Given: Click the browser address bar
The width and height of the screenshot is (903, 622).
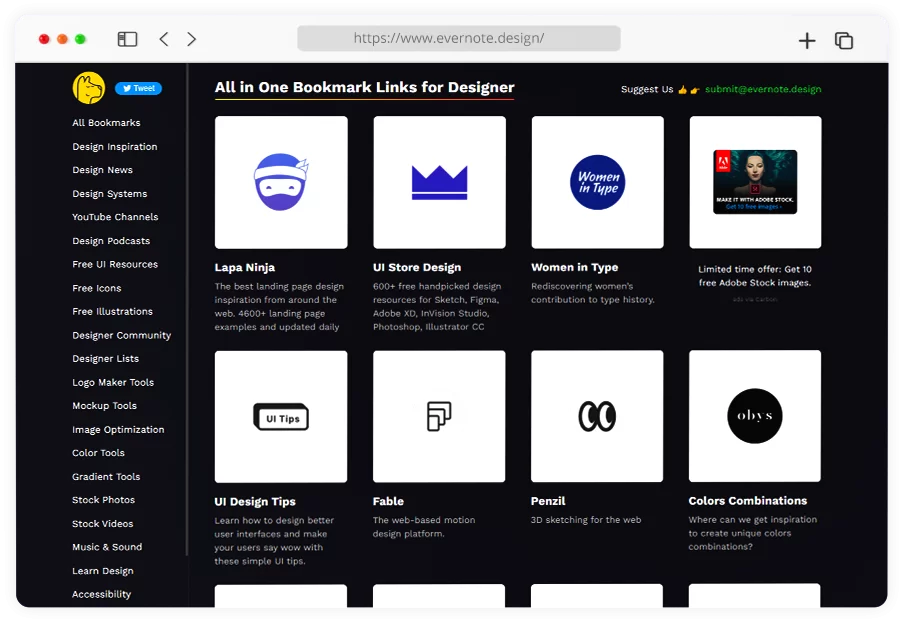Looking at the screenshot, I should pyautogui.click(x=459, y=38).
